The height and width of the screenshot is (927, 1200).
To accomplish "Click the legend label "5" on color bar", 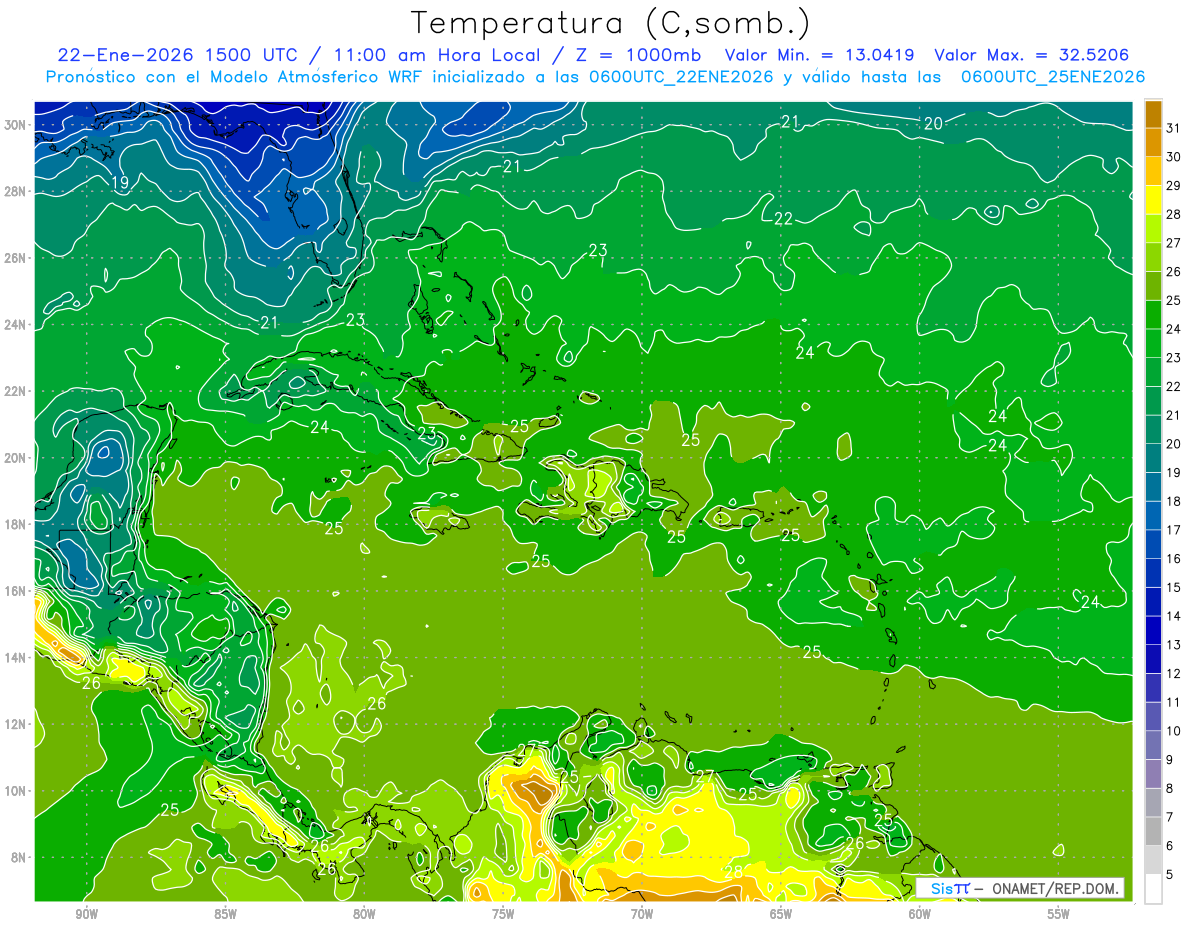I will [1170, 874].
